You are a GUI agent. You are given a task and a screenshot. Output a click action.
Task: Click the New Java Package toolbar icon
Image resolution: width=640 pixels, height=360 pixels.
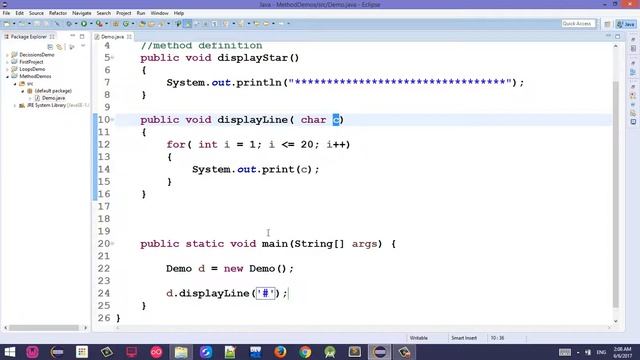coord(116,24)
